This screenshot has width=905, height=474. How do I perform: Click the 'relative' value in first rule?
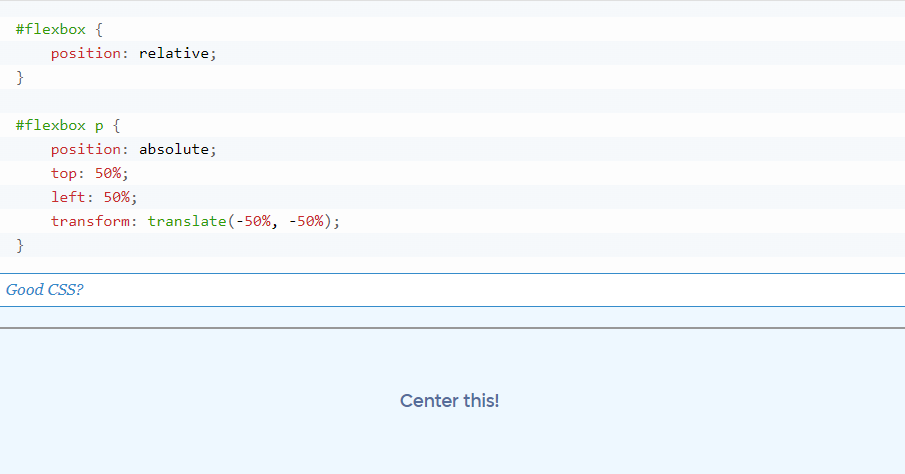click(x=174, y=53)
